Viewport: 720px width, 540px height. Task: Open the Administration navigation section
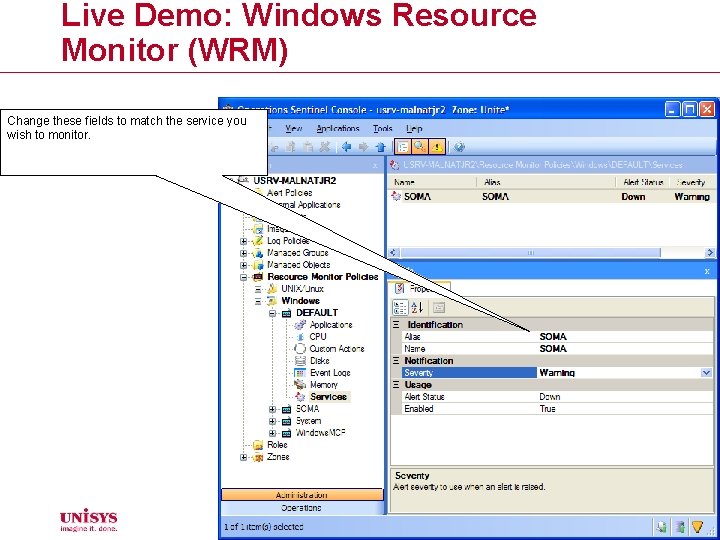point(302,495)
